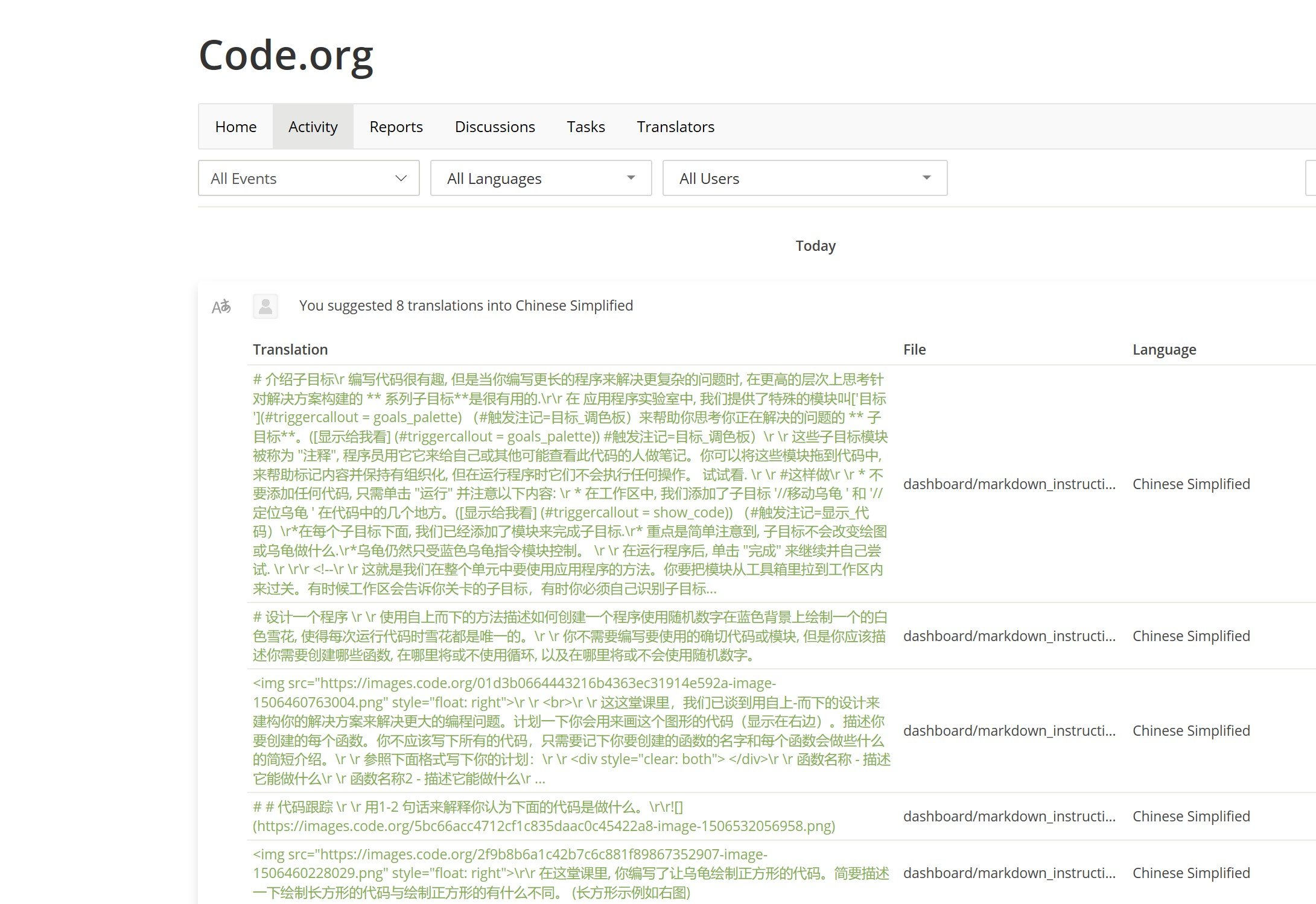Click the first dashboard/markdown_instructi... file link
1316x904 pixels.
1009,484
